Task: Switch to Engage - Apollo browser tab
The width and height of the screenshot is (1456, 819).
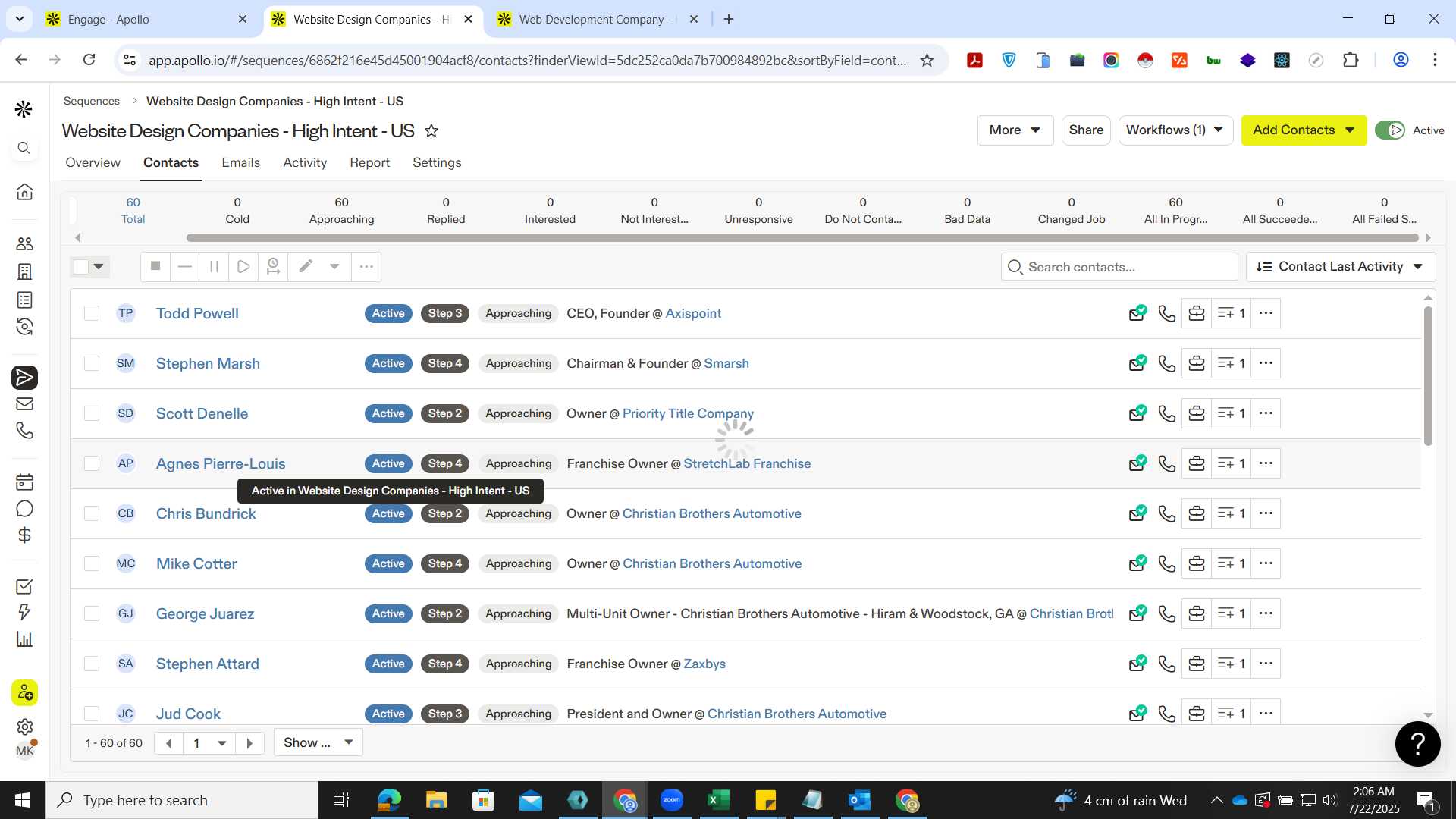Action: pyautogui.click(x=146, y=19)
